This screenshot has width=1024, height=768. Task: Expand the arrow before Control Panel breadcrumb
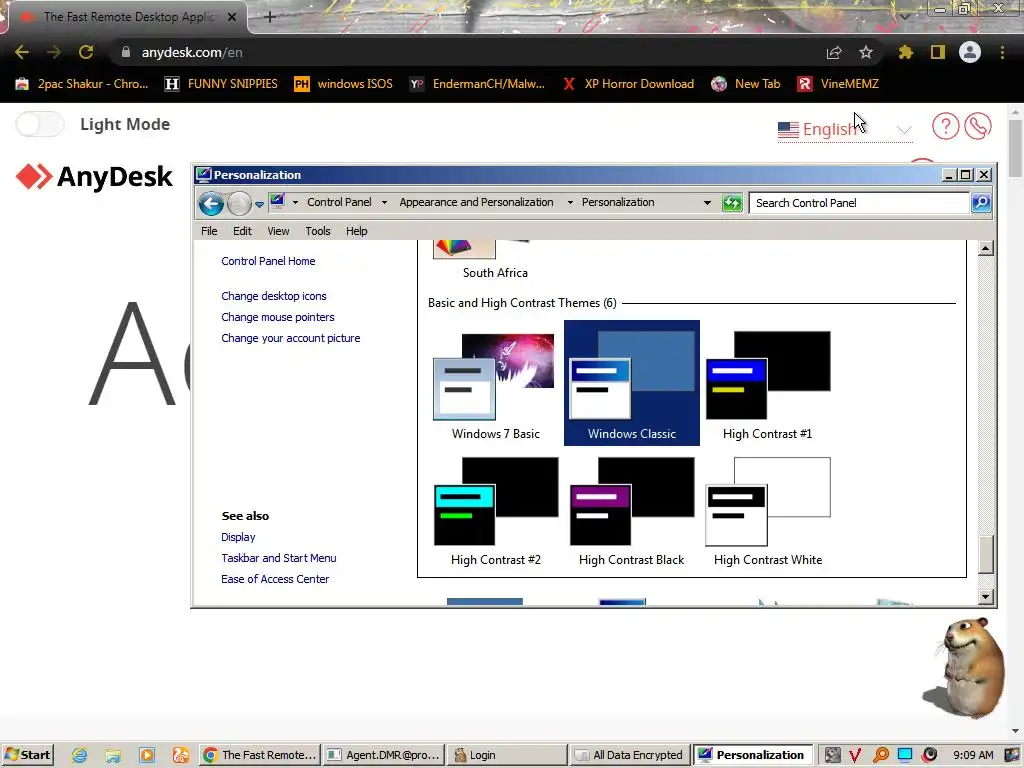(295, 202)
